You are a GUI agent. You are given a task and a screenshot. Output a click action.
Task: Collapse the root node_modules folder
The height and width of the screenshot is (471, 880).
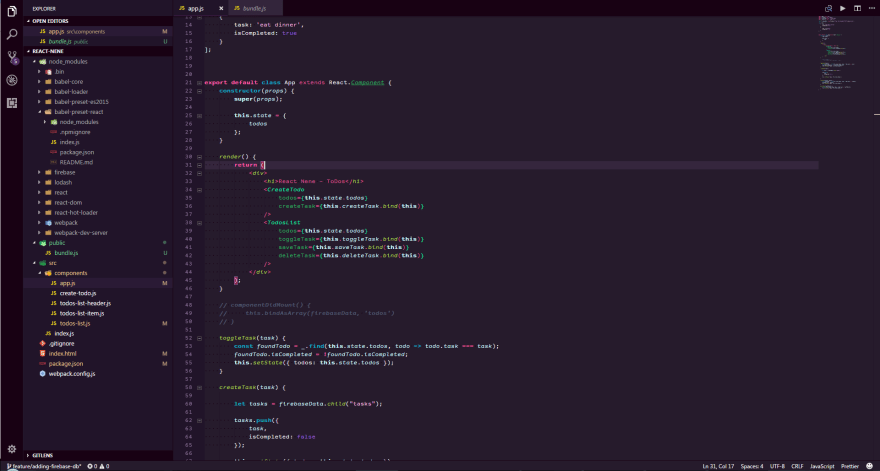98,61
